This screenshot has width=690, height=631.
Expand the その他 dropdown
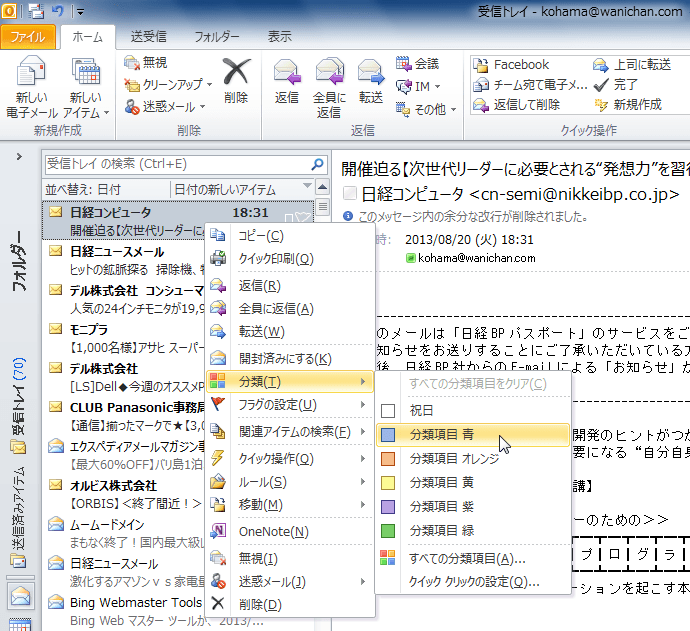(453, 109)
